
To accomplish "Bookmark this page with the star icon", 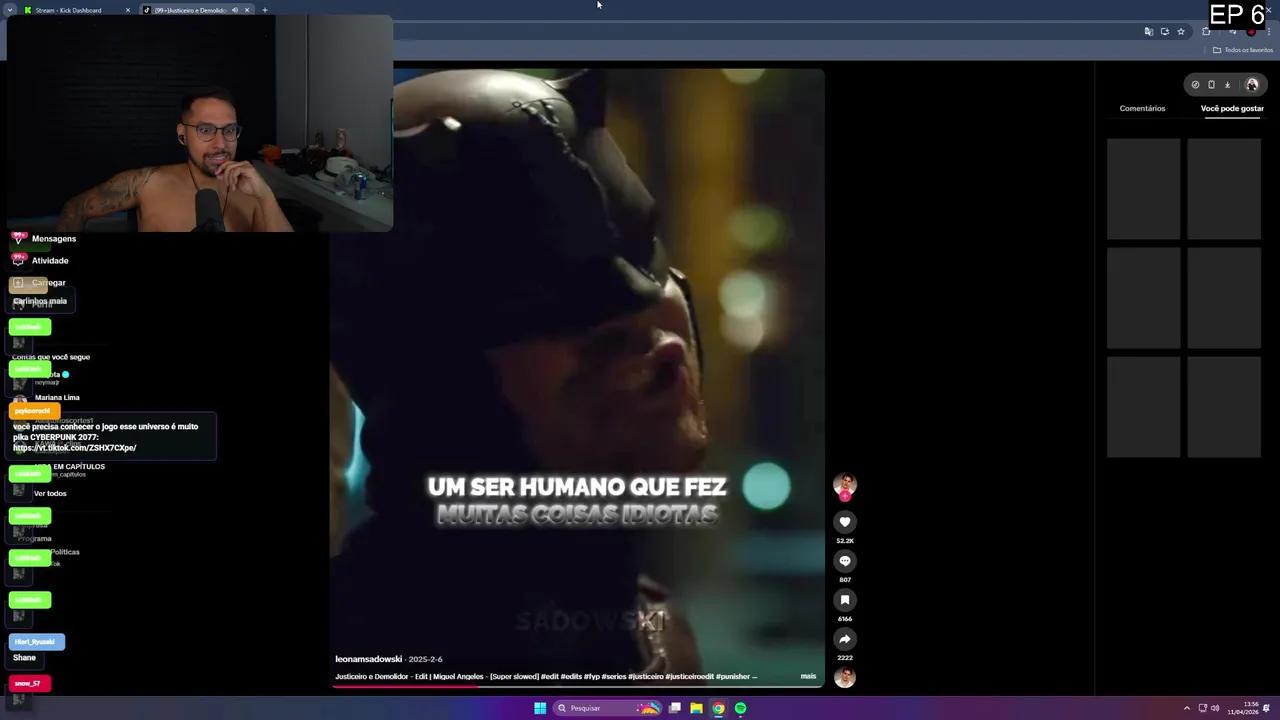I will pyautogui.click(x=1181, y=32).
